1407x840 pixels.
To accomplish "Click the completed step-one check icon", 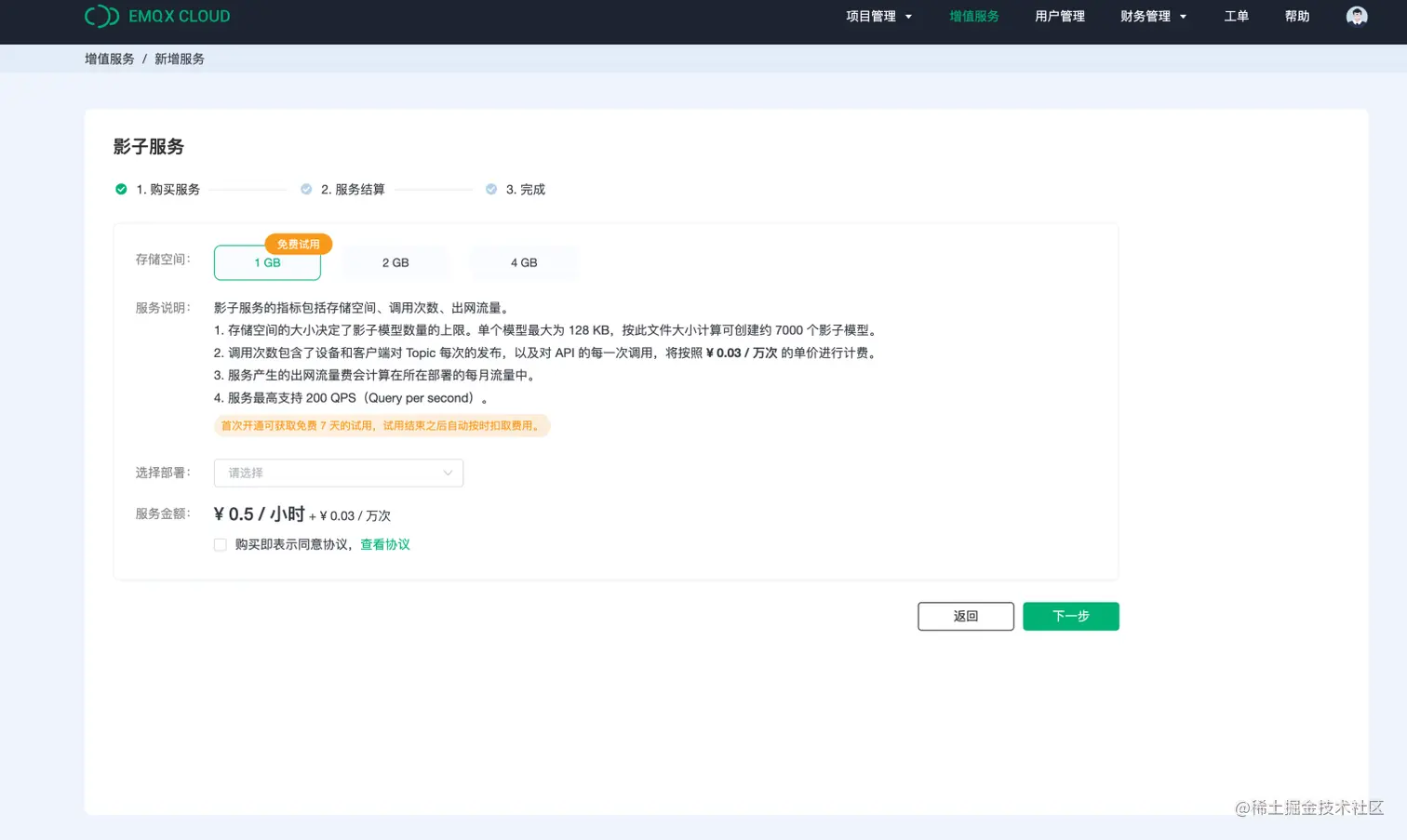I will (121, 189).
